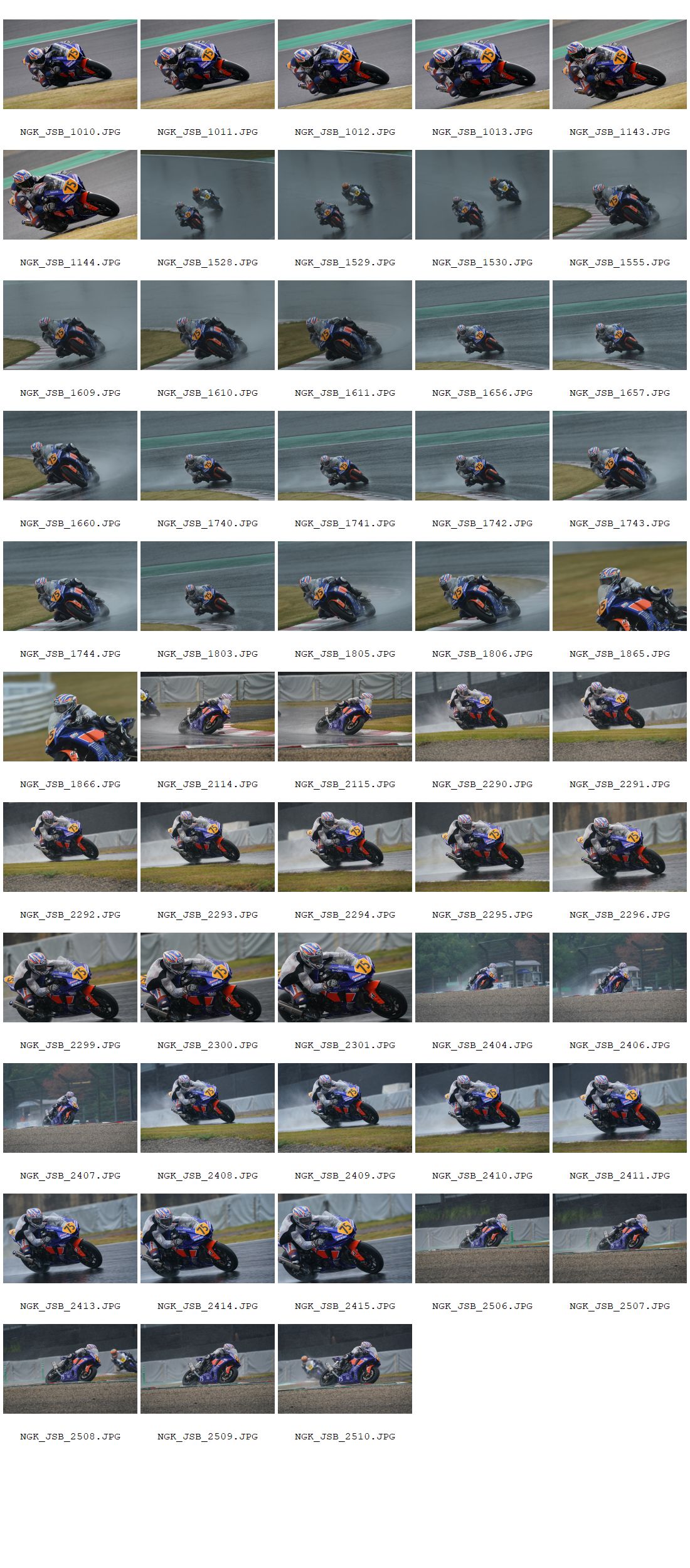Select the NGK_JSB_2415.JPG image

(x=345, y=1238)
